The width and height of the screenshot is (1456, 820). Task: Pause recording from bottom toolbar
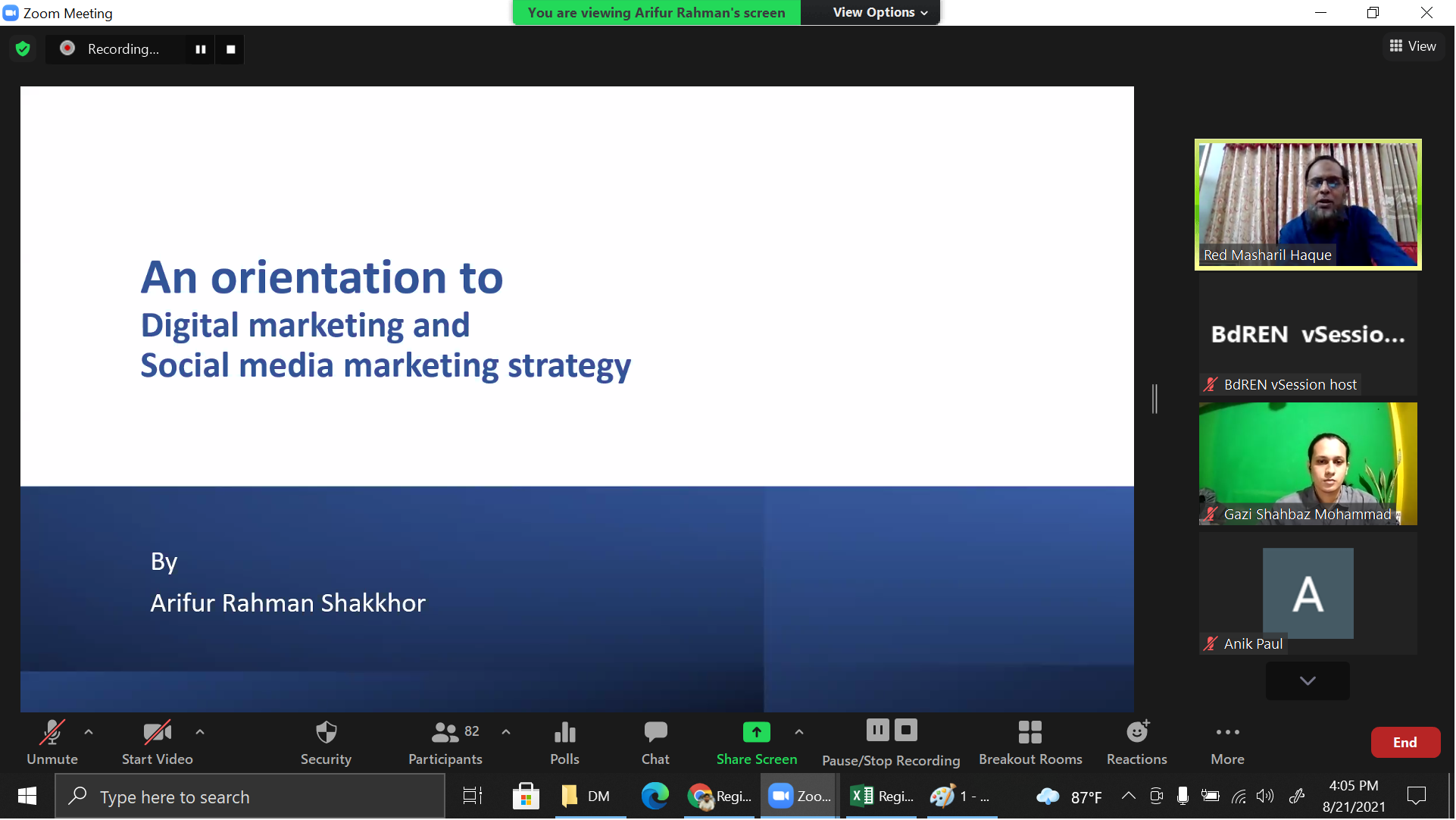click(878, 731)
